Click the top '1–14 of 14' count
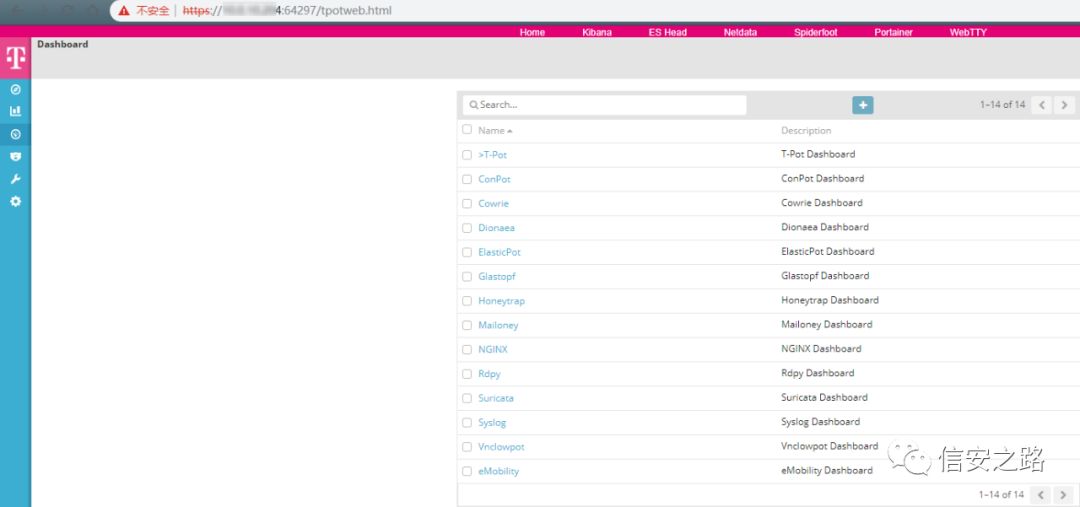Image resolution: width=1080 pixels, height=507 pixels. point(1003,105)
